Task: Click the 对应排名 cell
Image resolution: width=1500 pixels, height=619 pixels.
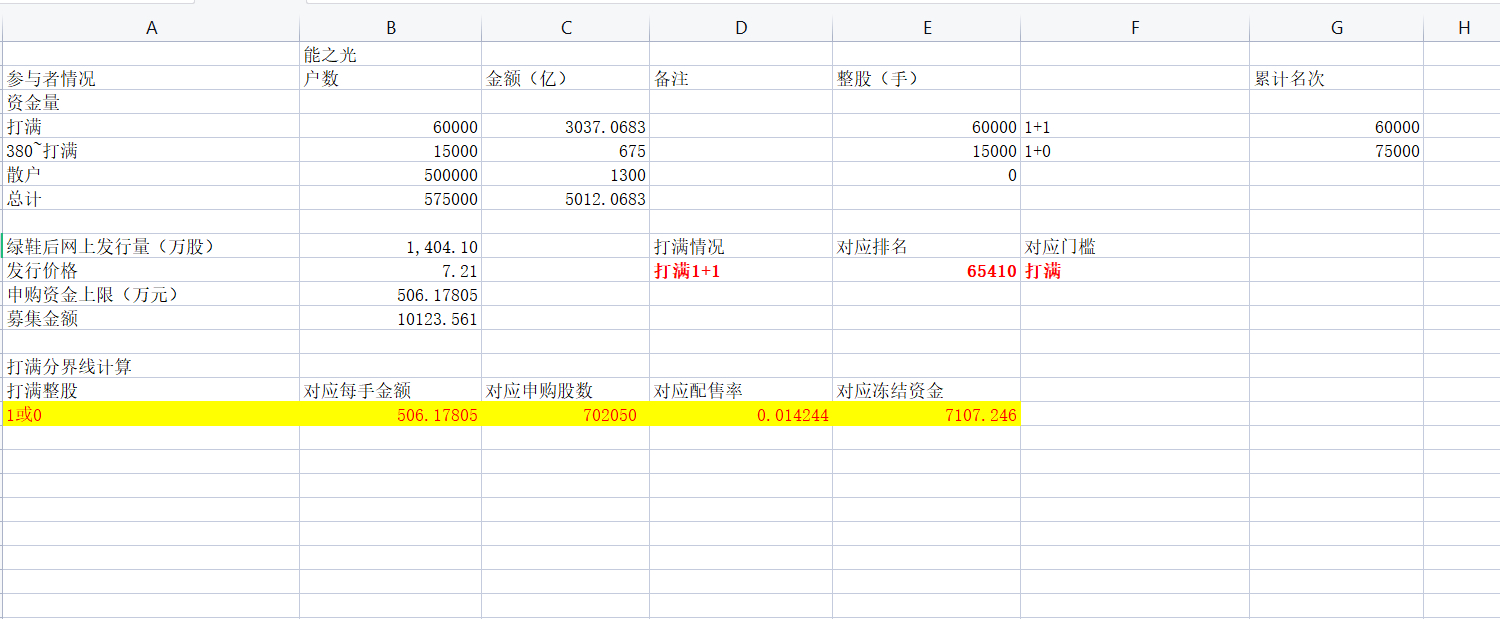Action: (x=927, y=247)
